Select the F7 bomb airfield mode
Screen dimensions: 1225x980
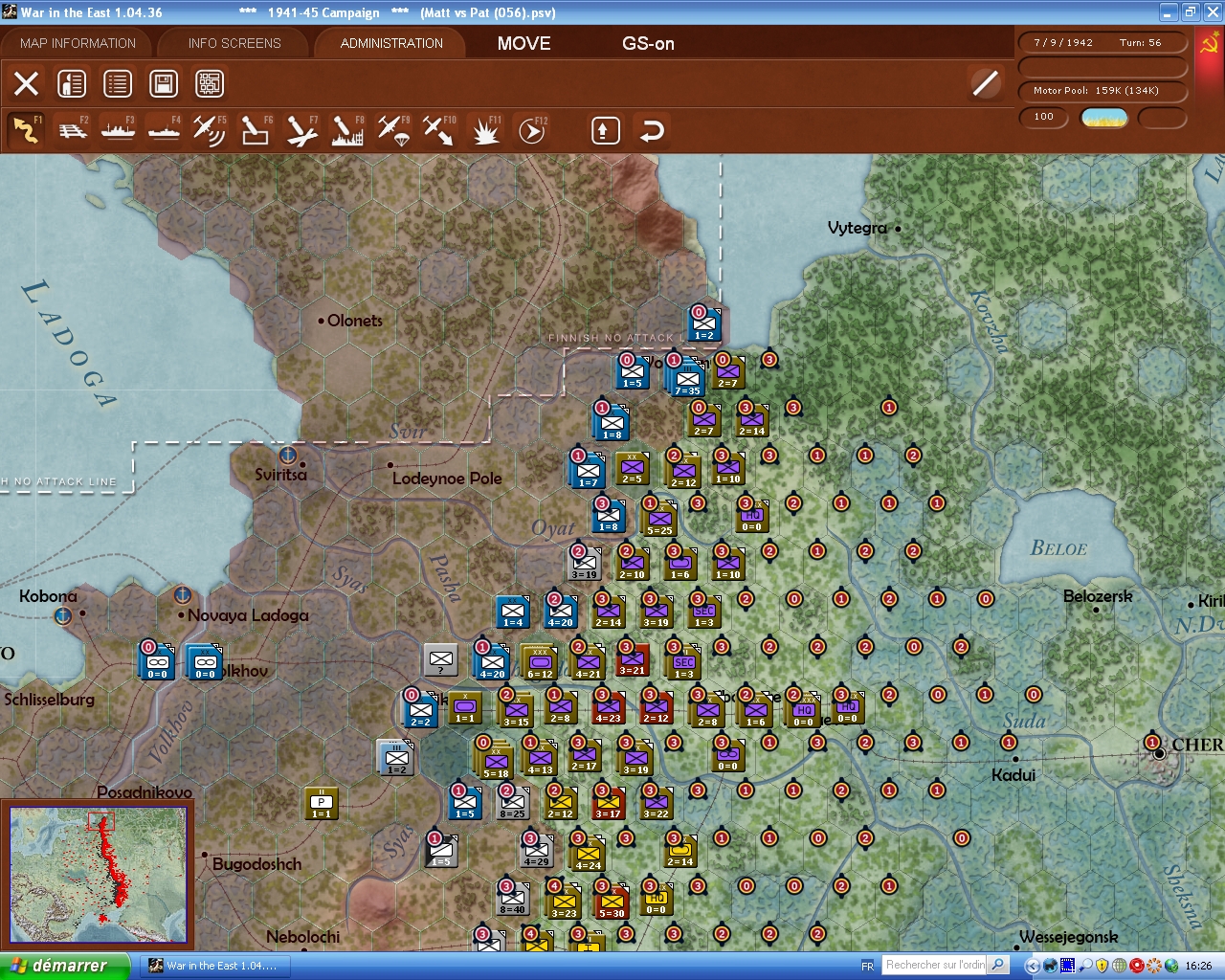[301, 130]
